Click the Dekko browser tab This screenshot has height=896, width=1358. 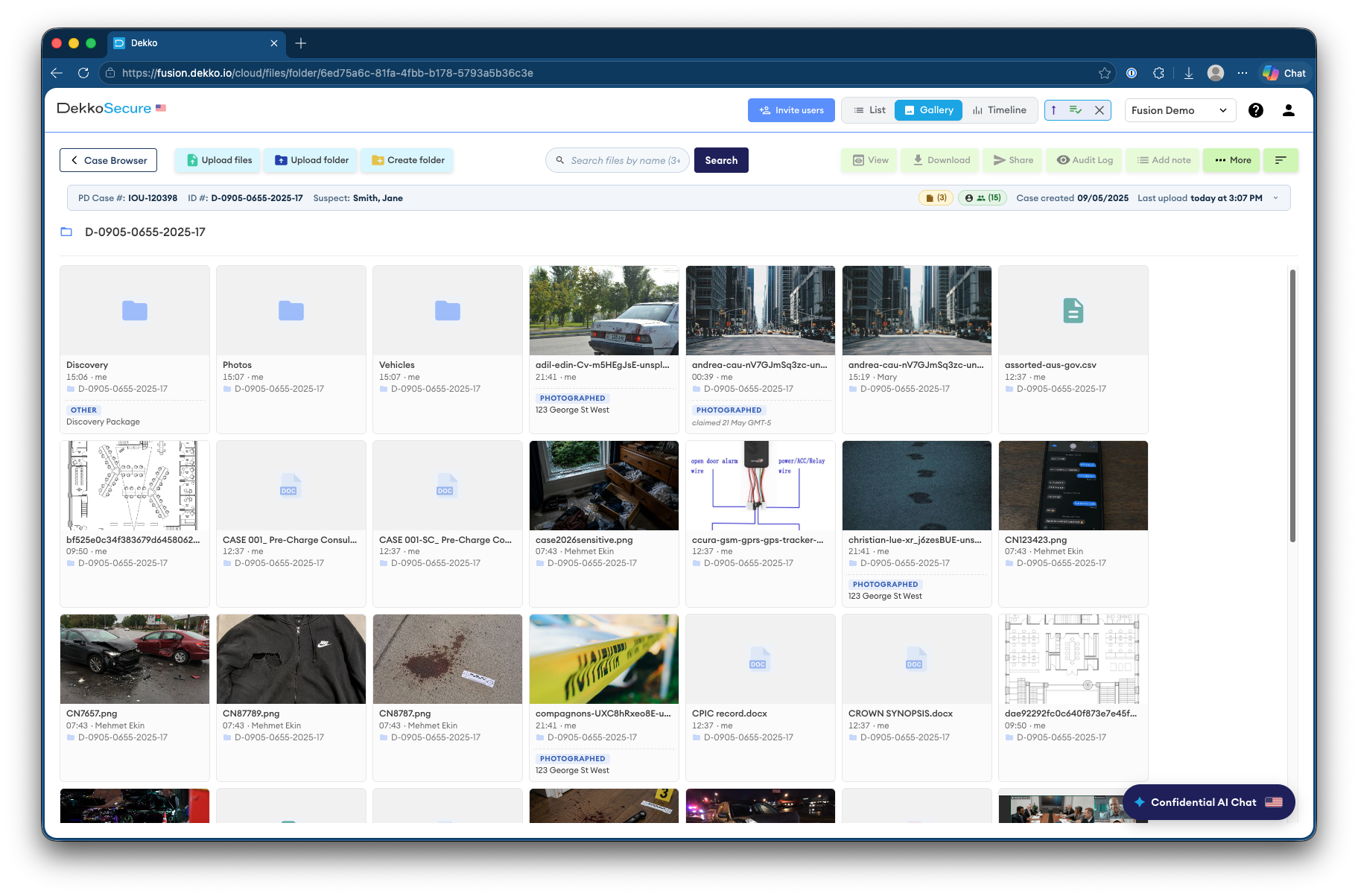point(197,43)
